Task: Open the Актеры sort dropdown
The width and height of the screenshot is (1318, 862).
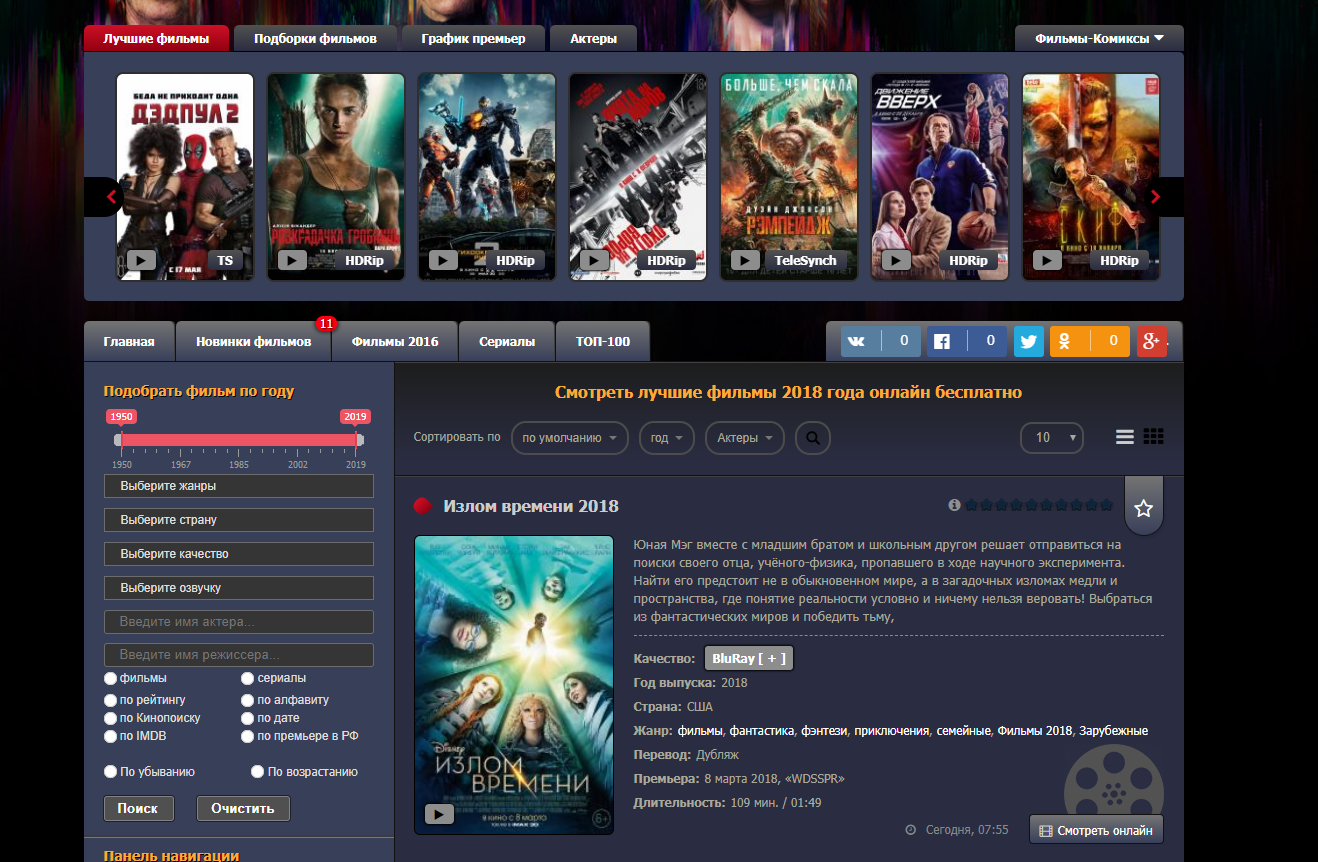Action: (745, 438)
